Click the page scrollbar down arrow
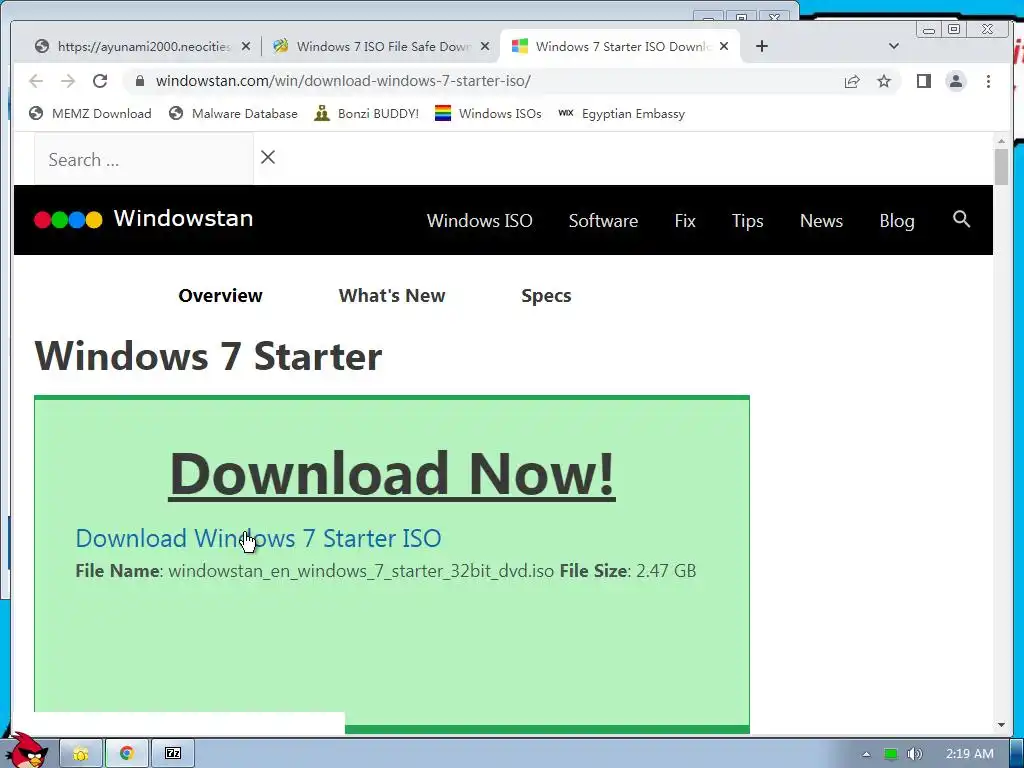Screen dimensions: 1024x768 point(1001,725)
